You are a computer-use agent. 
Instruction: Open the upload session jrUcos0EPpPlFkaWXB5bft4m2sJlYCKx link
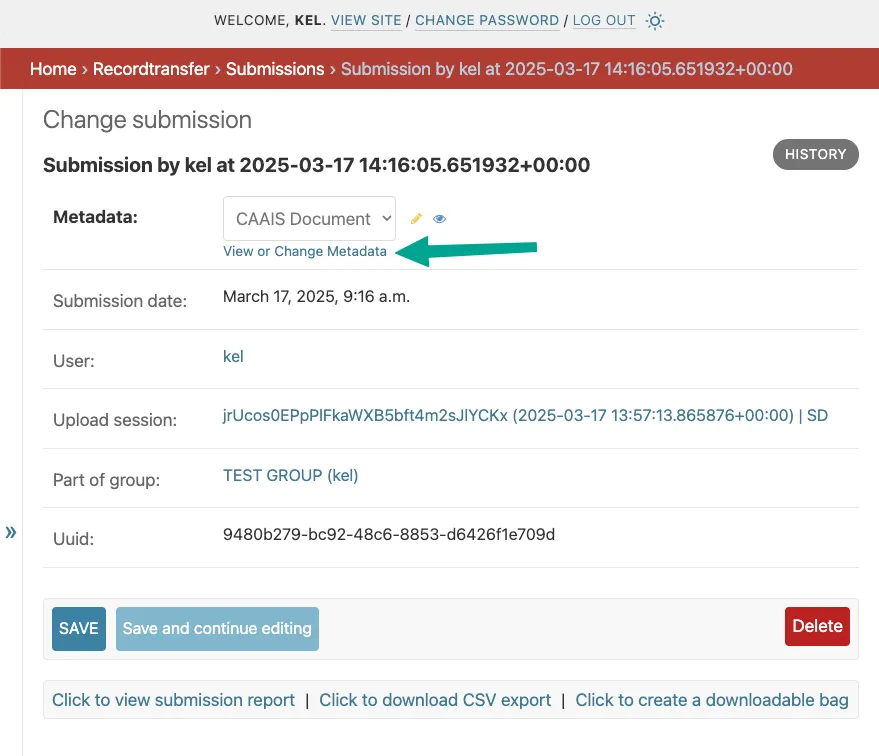525,415
